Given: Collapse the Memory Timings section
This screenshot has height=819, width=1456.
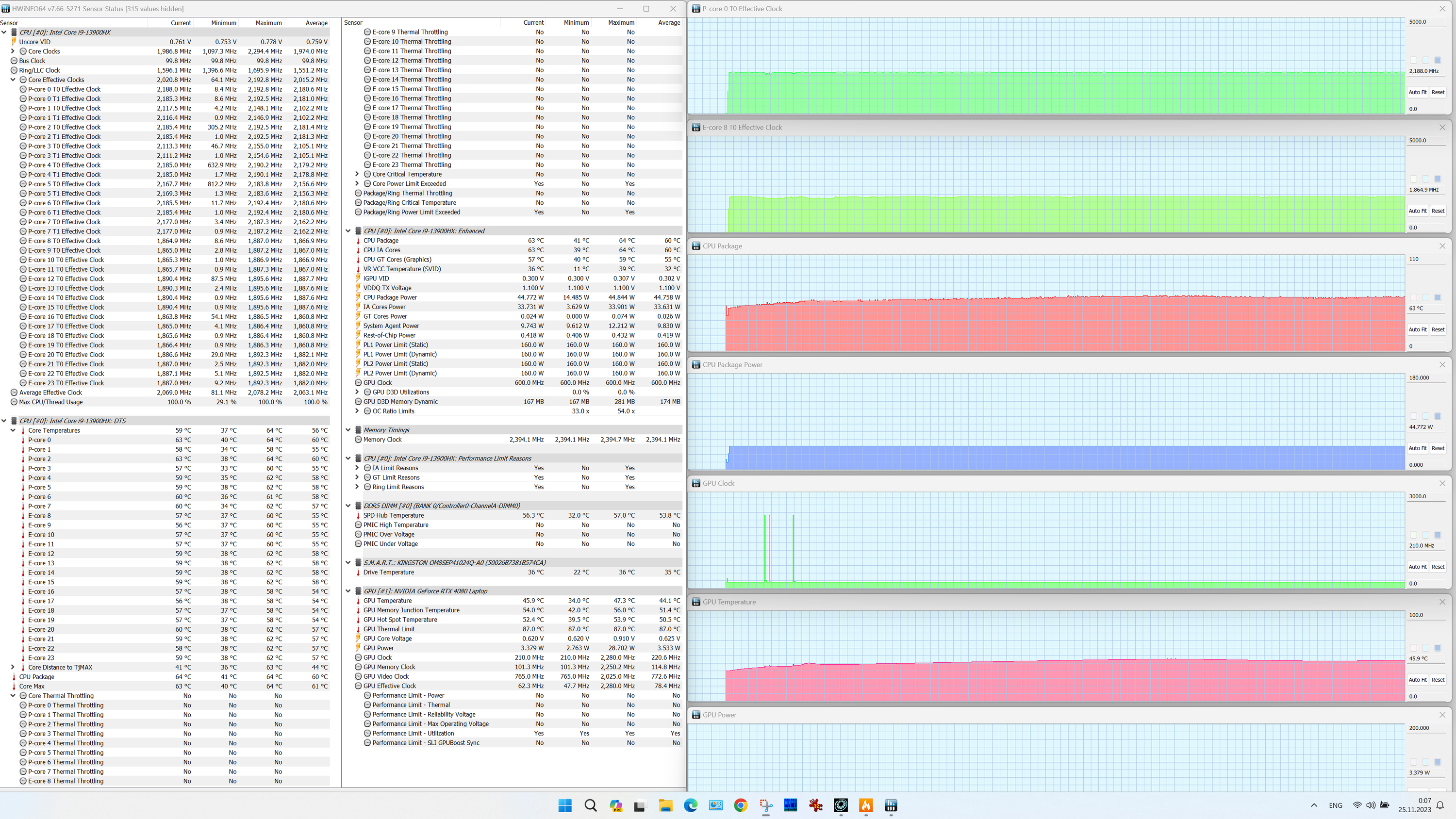Looking at the screenshot, I should 348,430.
